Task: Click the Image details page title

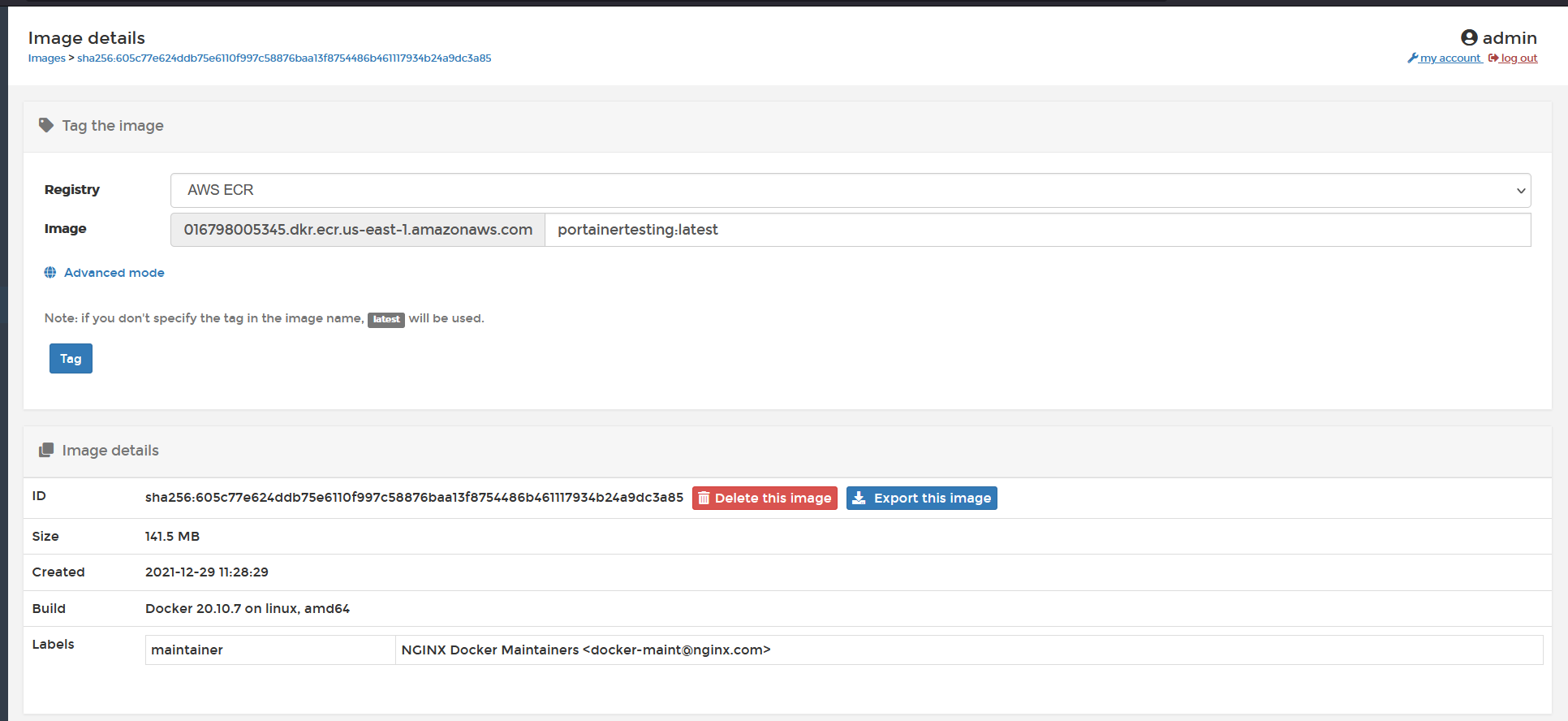Action: coord(87,38)
